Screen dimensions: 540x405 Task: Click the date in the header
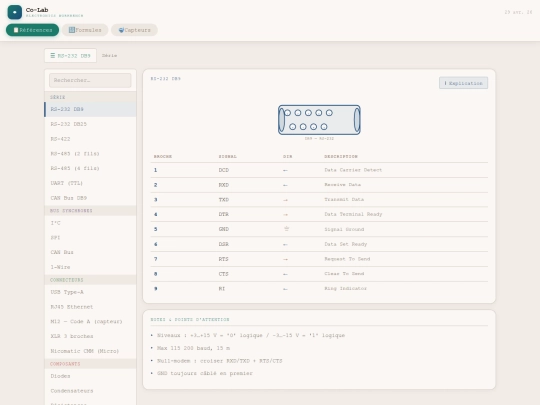[x=518, y=12]
